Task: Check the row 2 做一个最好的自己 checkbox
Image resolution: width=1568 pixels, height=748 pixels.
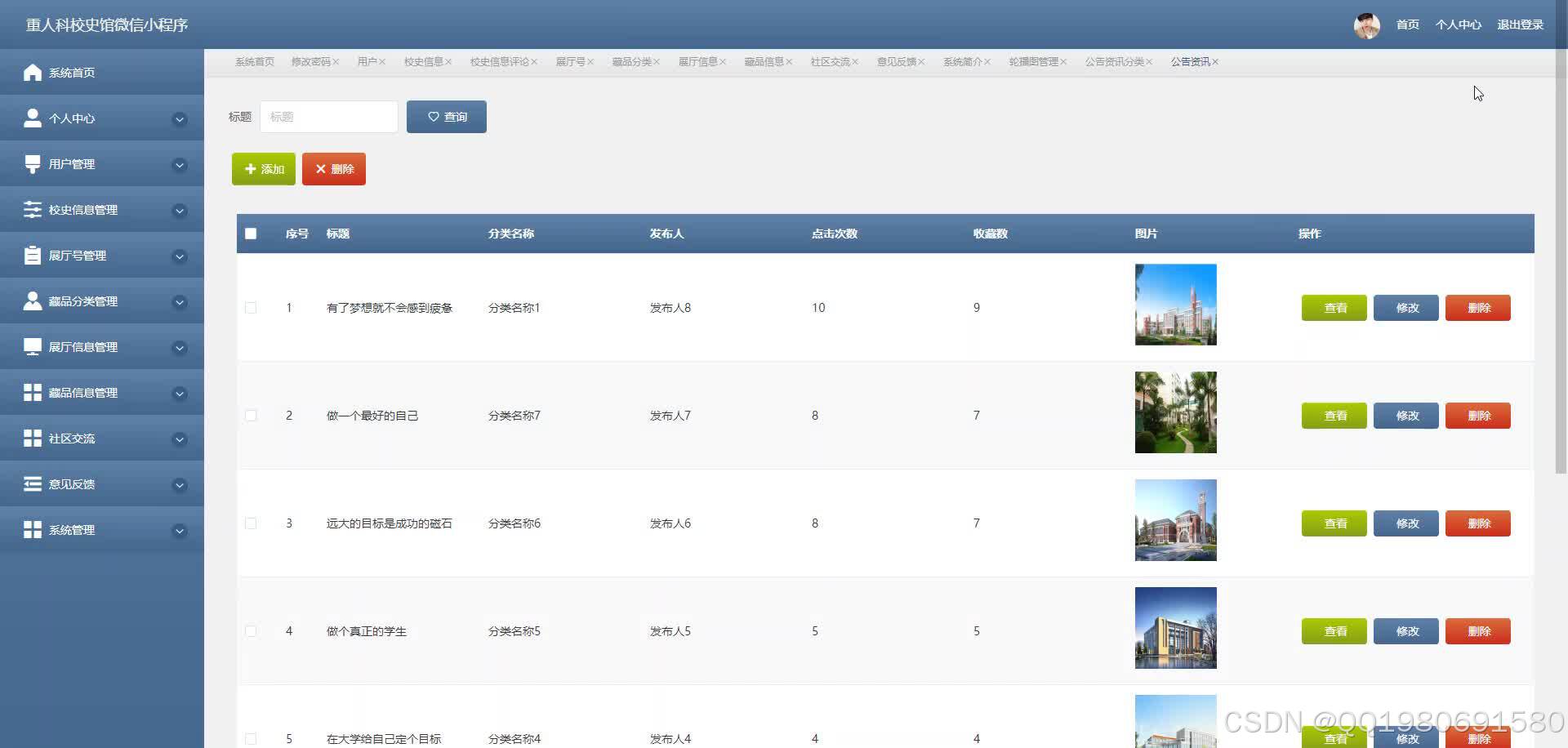Action: click(x=251, y=416)
